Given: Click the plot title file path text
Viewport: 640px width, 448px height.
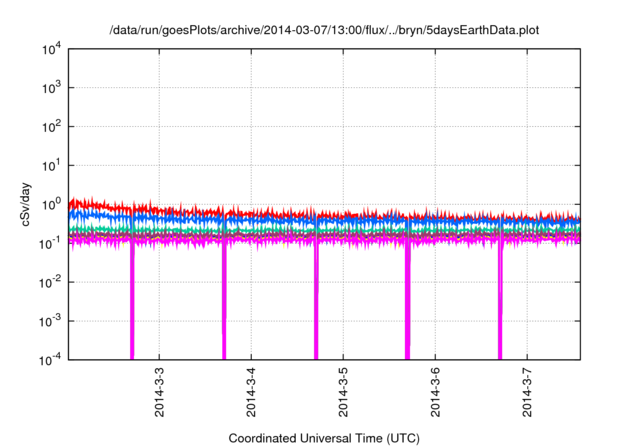Looking at the screenshot, I should pos(324,30).
